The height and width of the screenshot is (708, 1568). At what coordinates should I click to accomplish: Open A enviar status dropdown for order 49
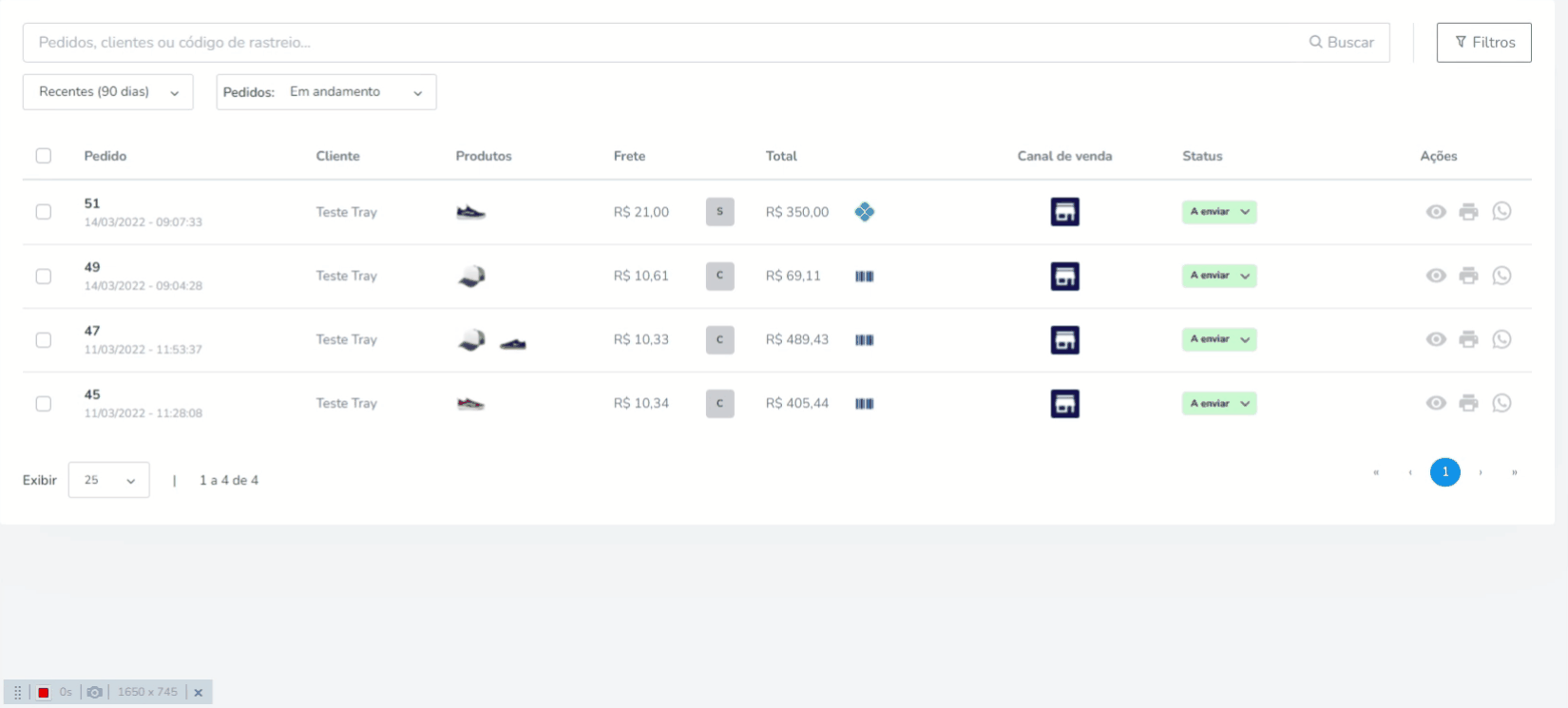(x=1219, y=276)
